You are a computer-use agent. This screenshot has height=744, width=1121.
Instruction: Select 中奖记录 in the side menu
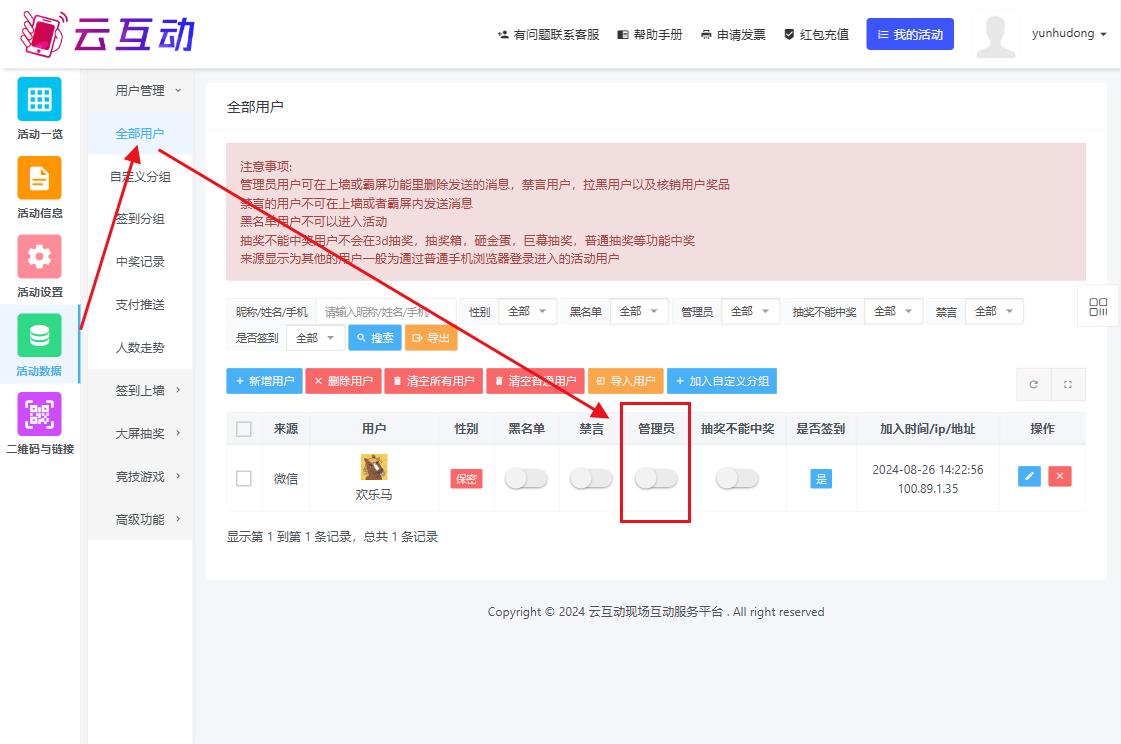140,262
